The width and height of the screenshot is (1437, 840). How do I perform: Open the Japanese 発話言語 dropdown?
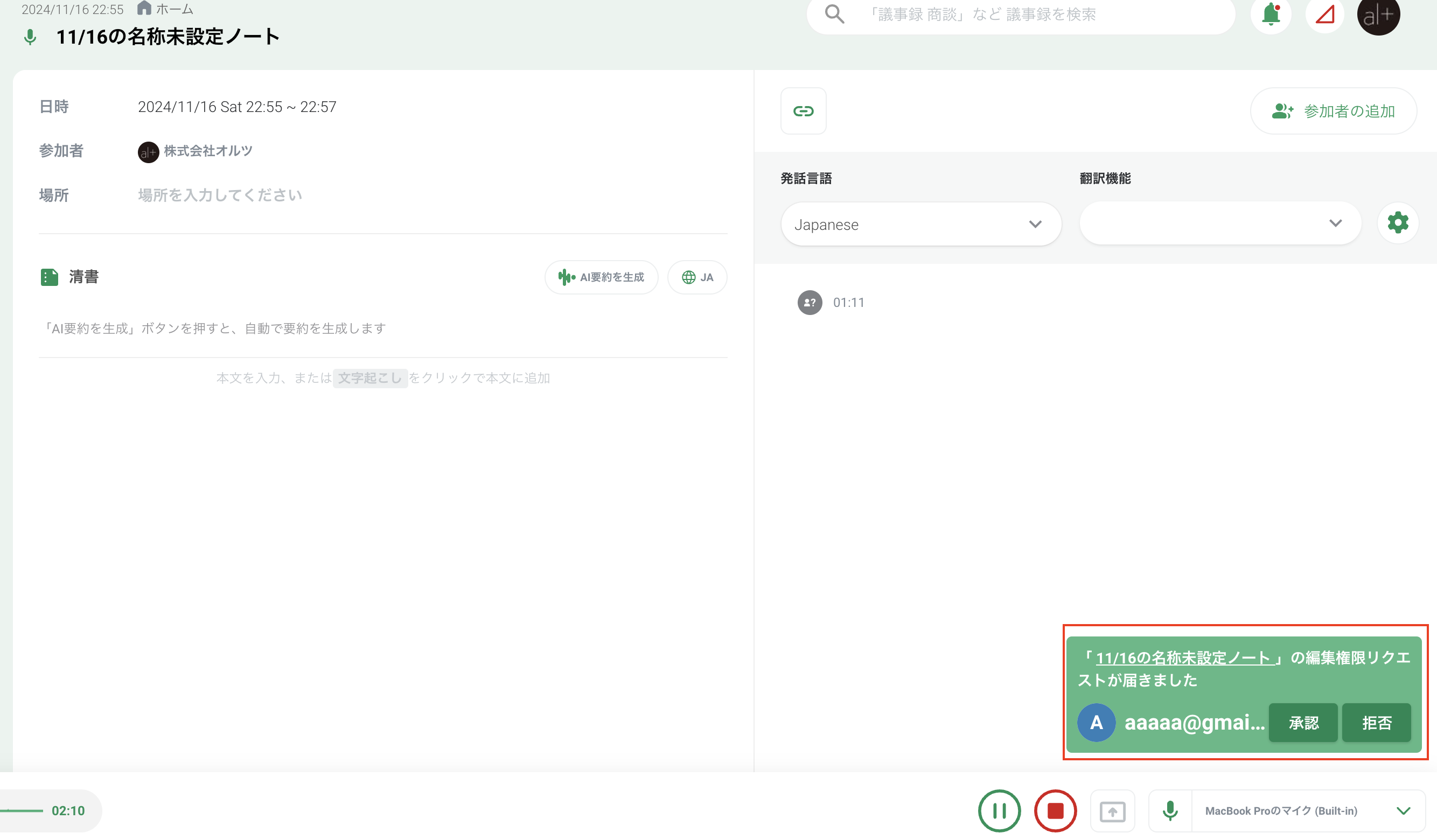coord(920,224)
